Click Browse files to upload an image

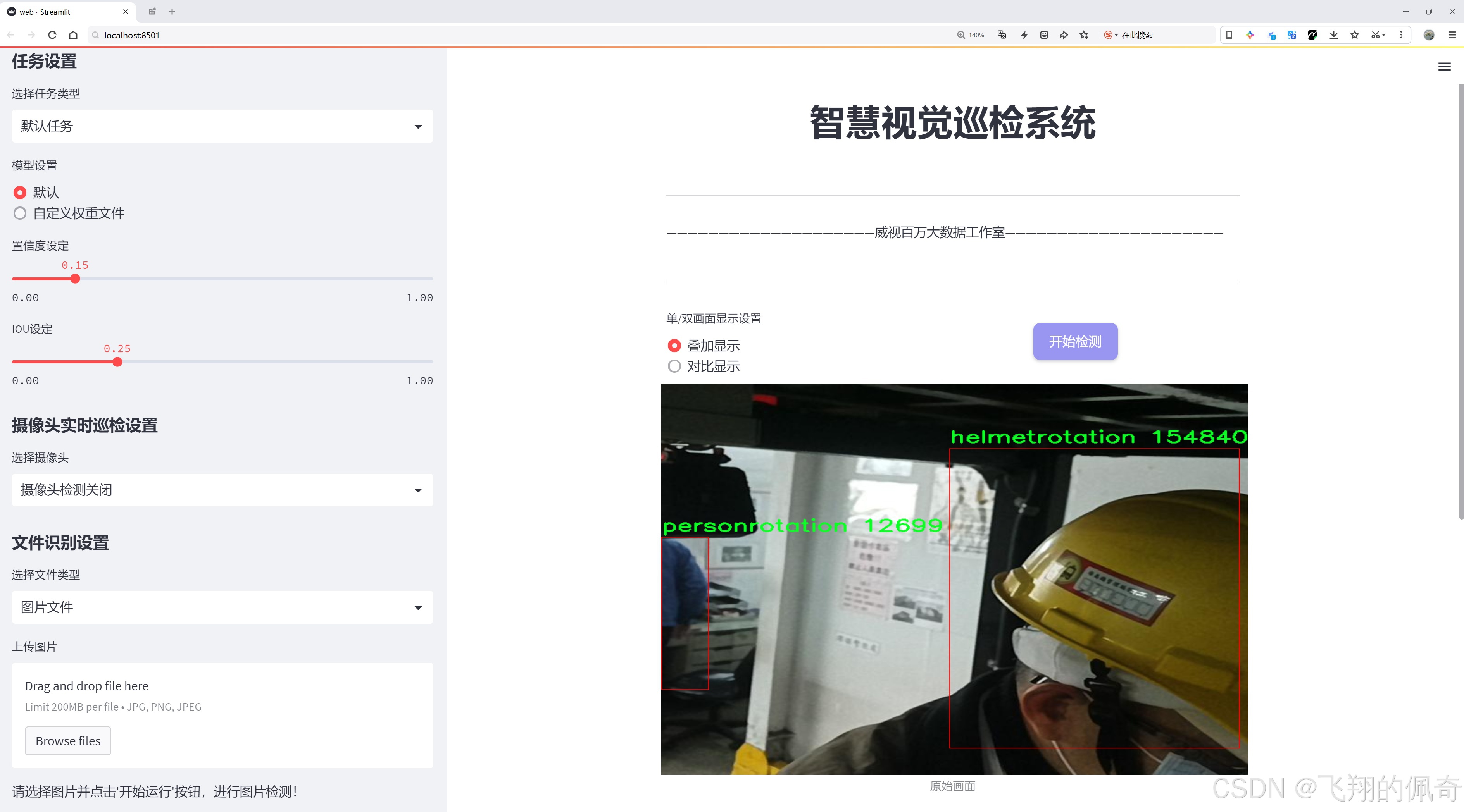pos(67,740)
